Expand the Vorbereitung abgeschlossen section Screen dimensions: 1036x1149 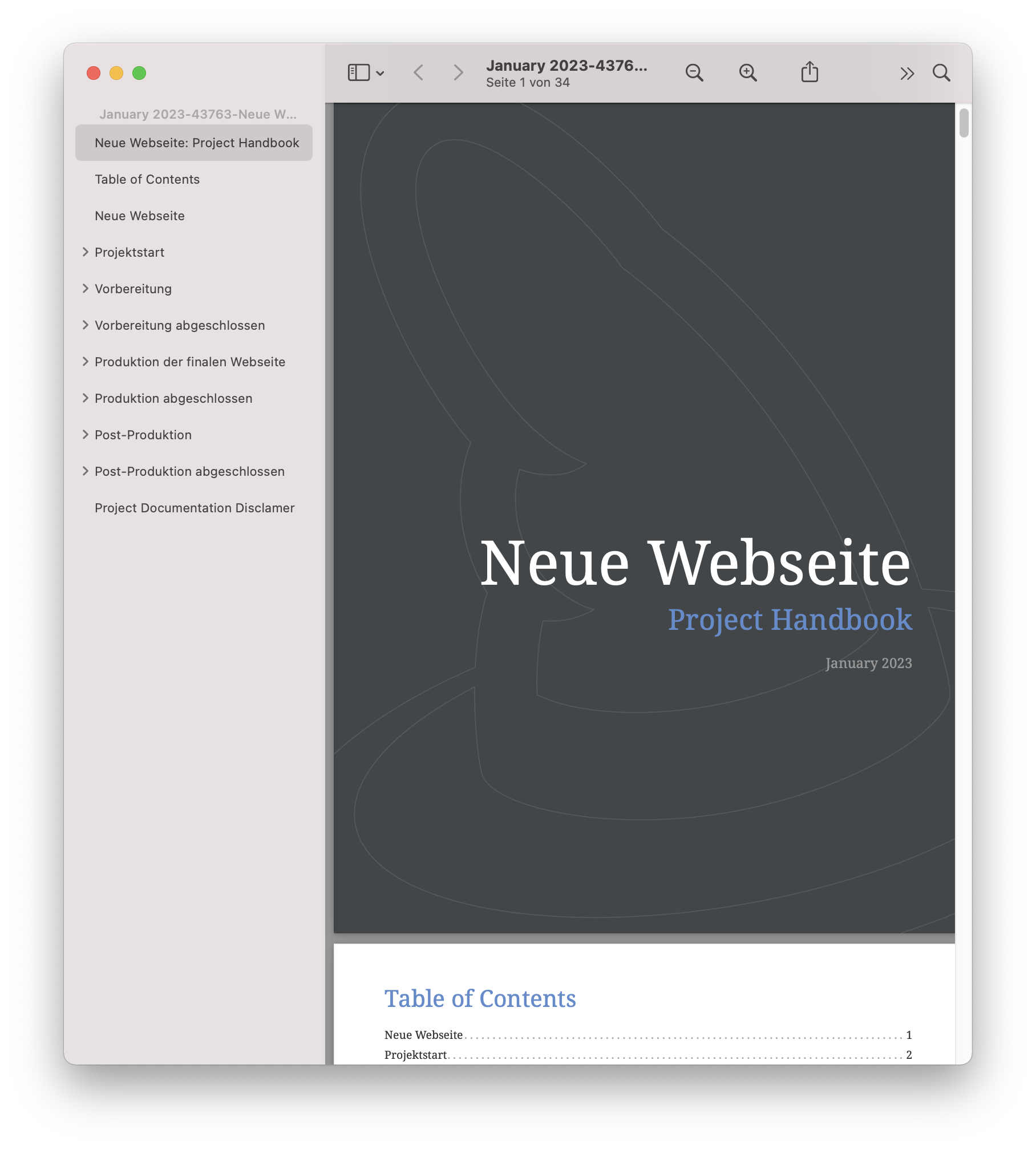click(85, 325)
